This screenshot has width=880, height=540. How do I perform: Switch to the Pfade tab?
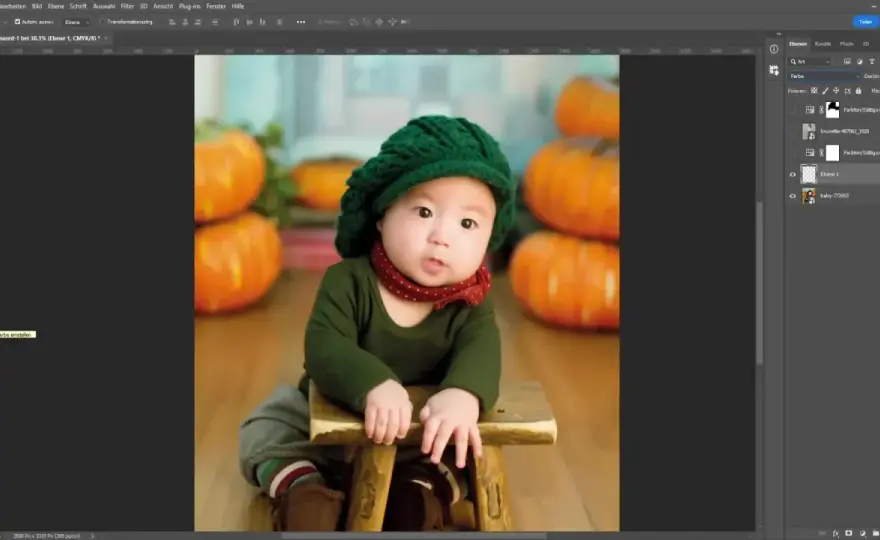click(846, 44)
